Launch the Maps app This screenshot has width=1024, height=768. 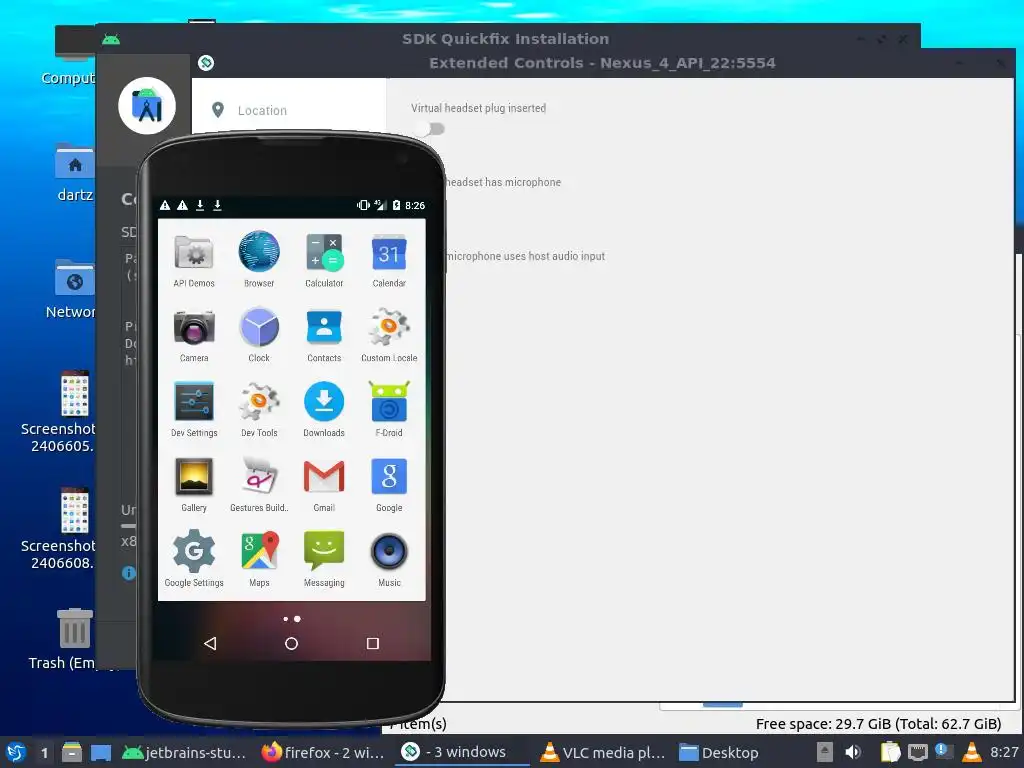pyautogui.click(x=259, y=560)
